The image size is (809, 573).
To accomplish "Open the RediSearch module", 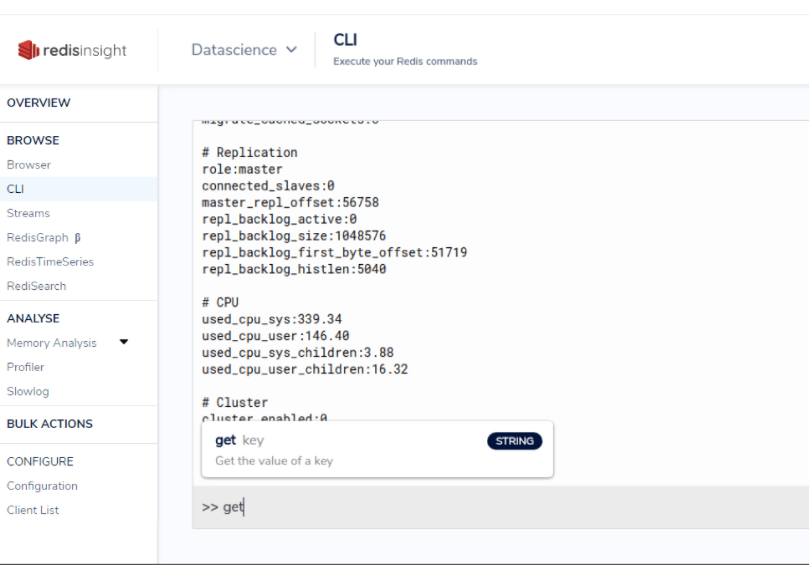I will point(36,286).
